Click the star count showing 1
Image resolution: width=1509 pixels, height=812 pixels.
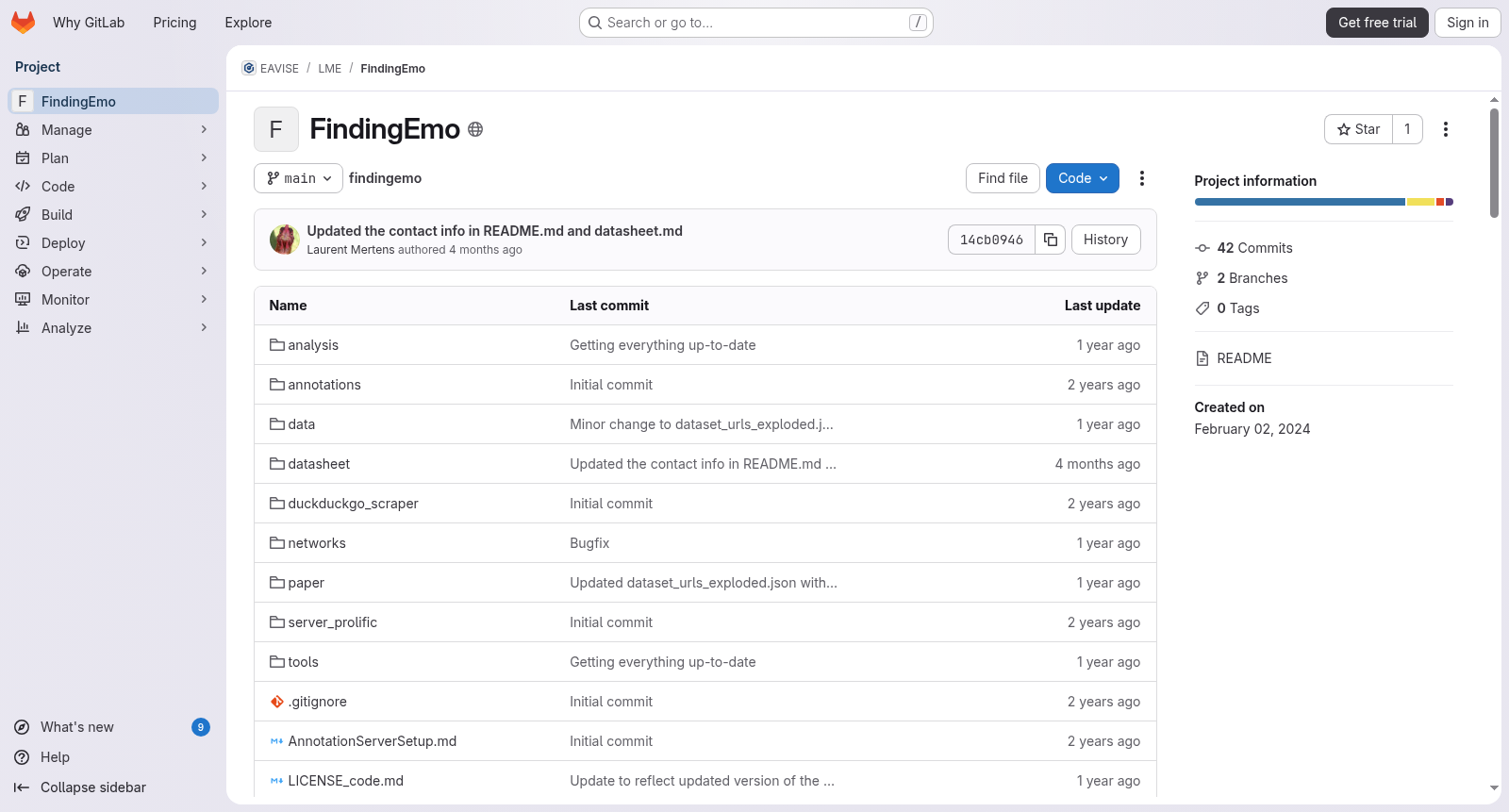1407,129
